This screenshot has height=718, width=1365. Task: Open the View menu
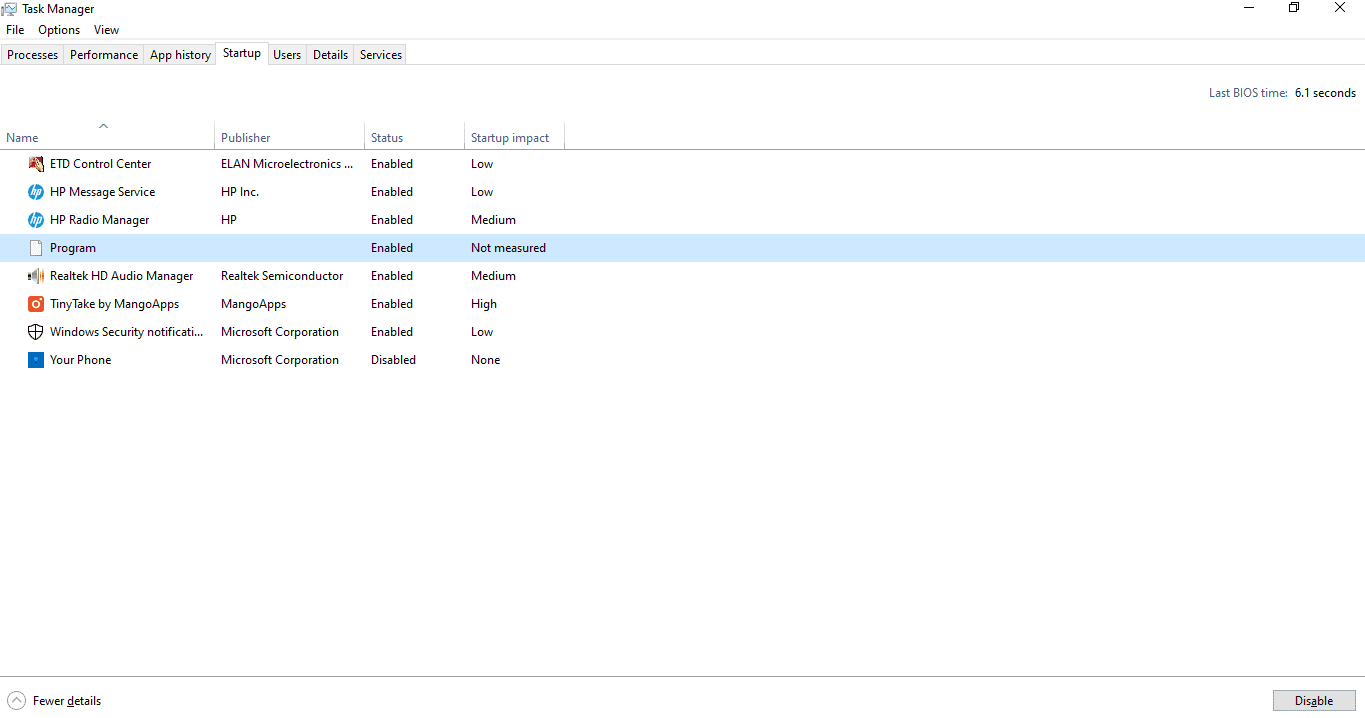[x=105, y=29]
